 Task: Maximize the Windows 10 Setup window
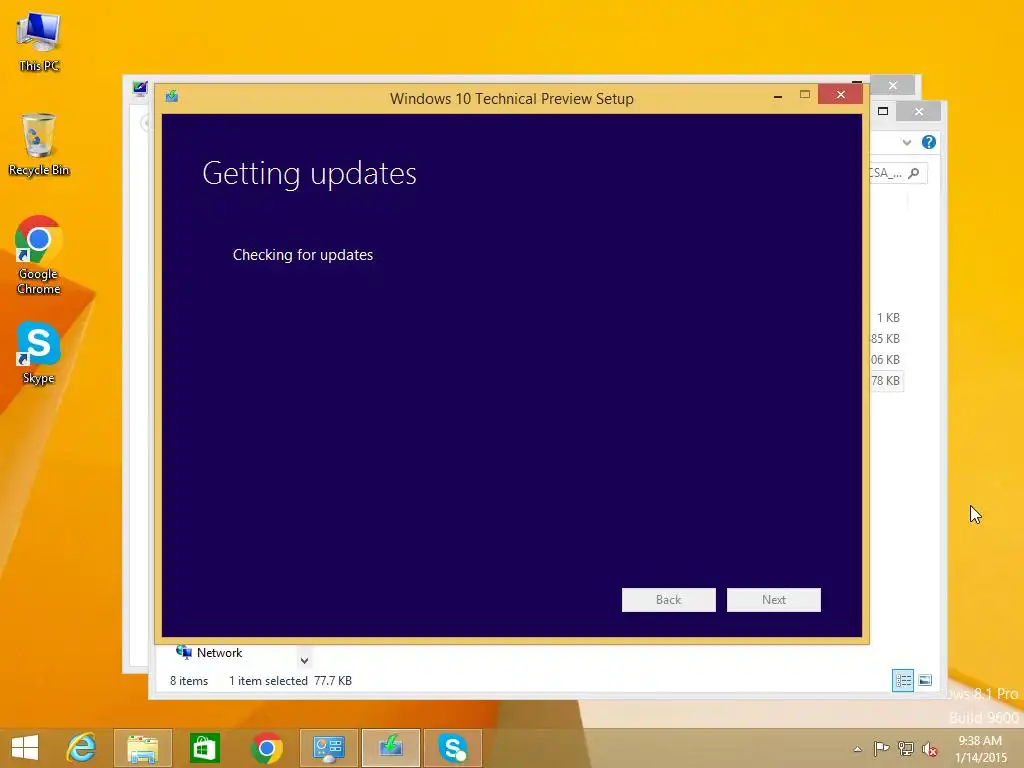[805, 95]
